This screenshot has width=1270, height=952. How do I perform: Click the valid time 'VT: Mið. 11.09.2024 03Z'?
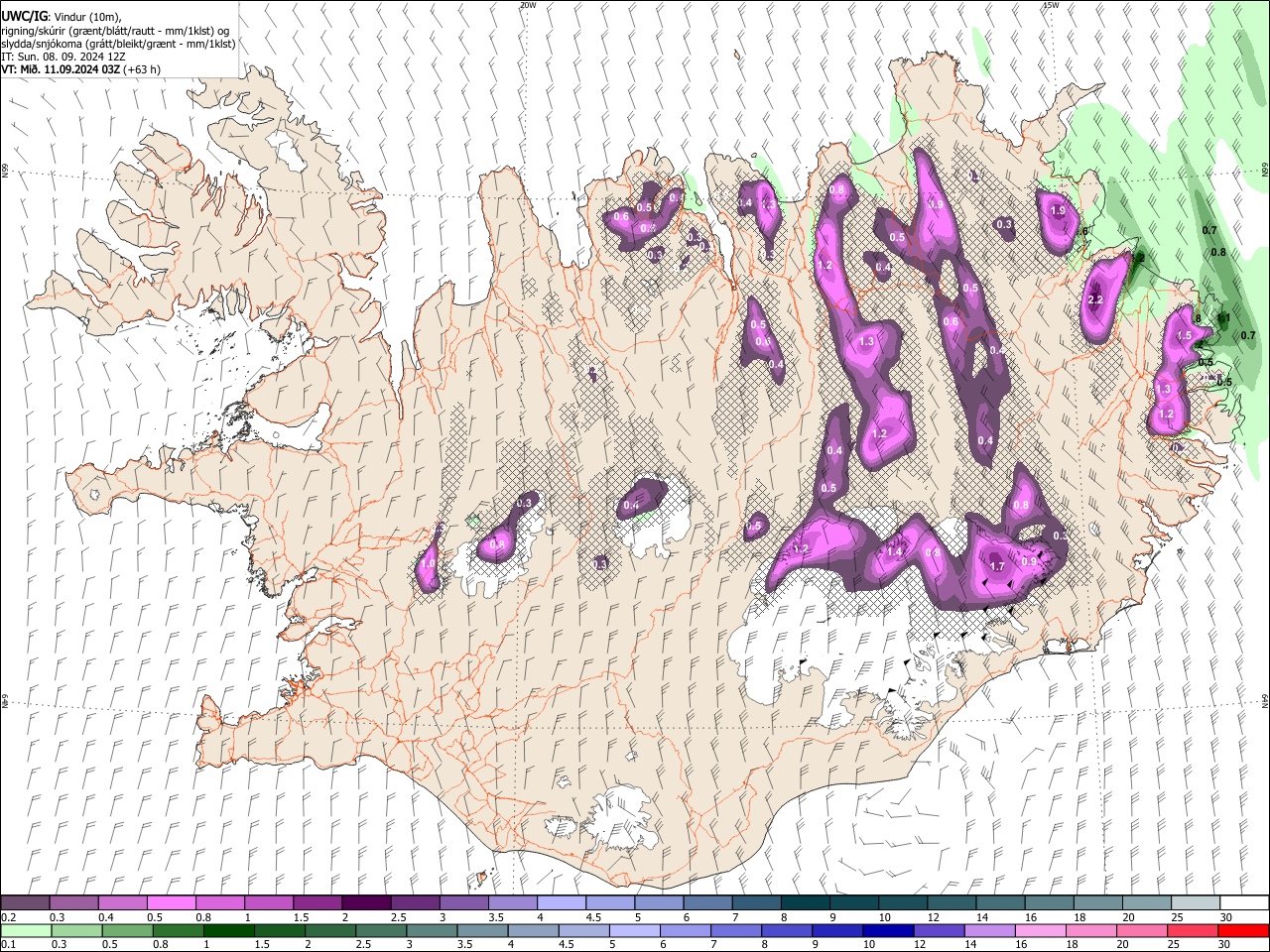coord(61,69)
